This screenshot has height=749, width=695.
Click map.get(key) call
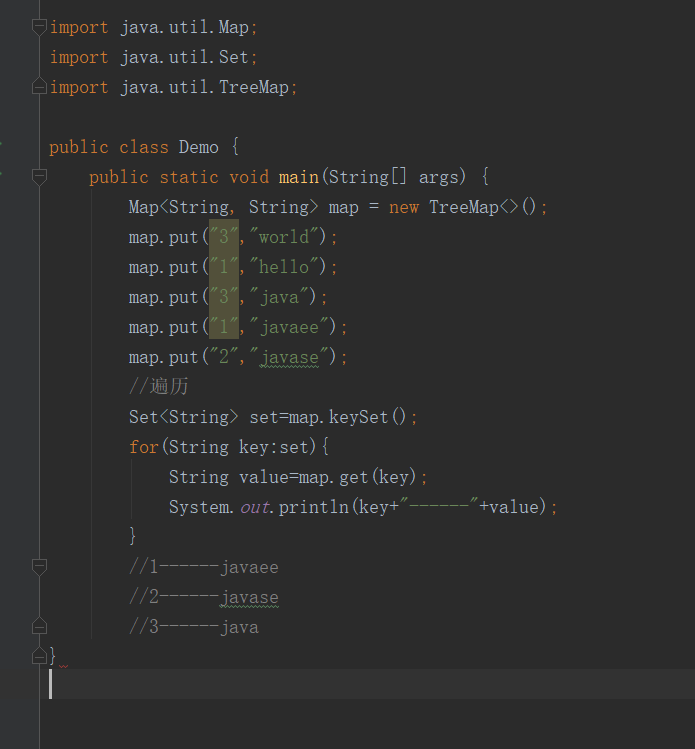(357, 477)
